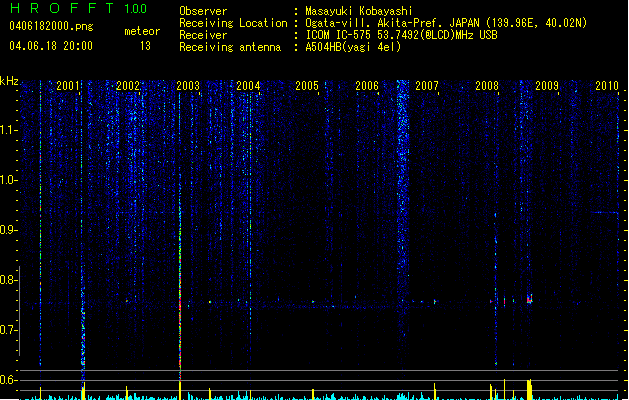Click the 1.0 kHz frequency label
Viewport: 629px width, 400px height.
point(8,180)
